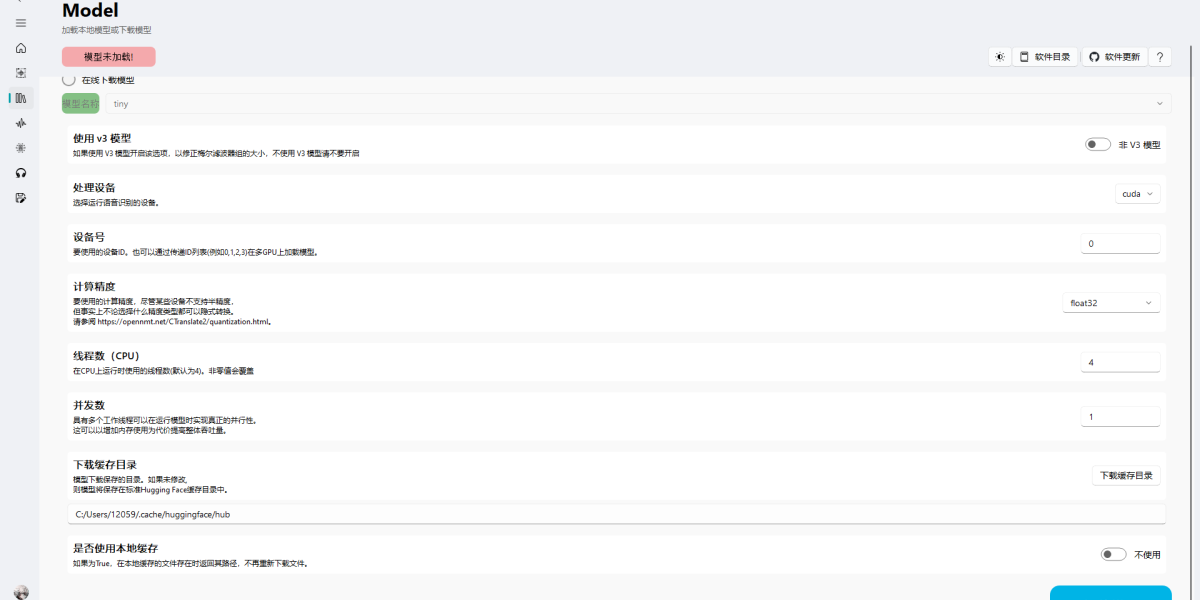
Task: Select the 在线下载模型 radio button
Action: (69, 80)
